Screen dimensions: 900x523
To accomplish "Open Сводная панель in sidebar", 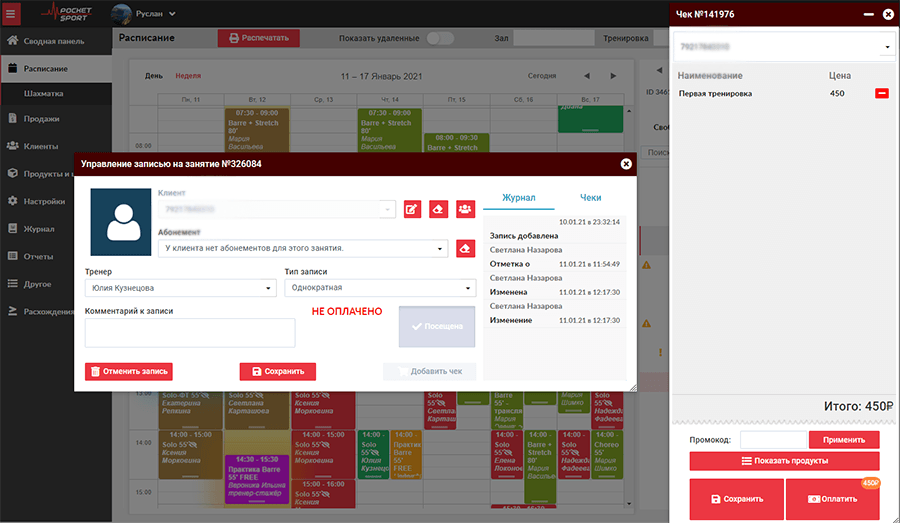I will pos(56,41).
